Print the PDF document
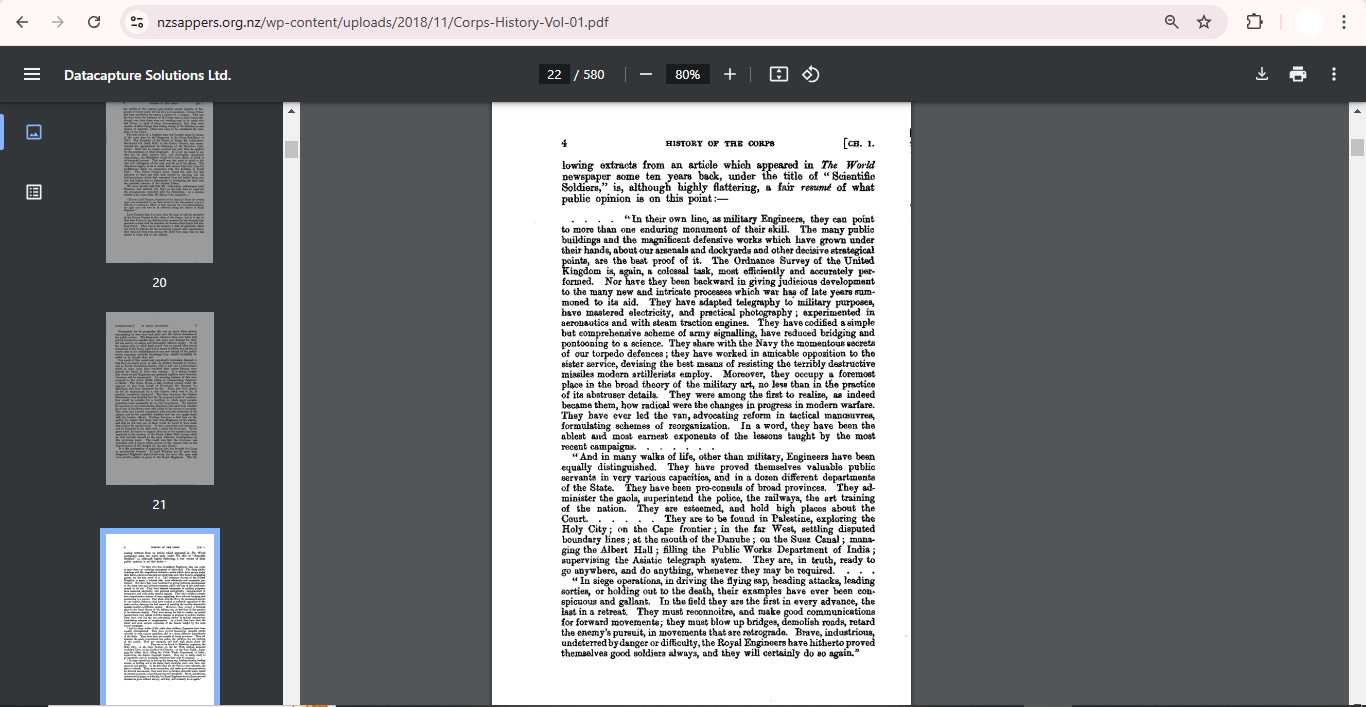 click(1298, 75)
